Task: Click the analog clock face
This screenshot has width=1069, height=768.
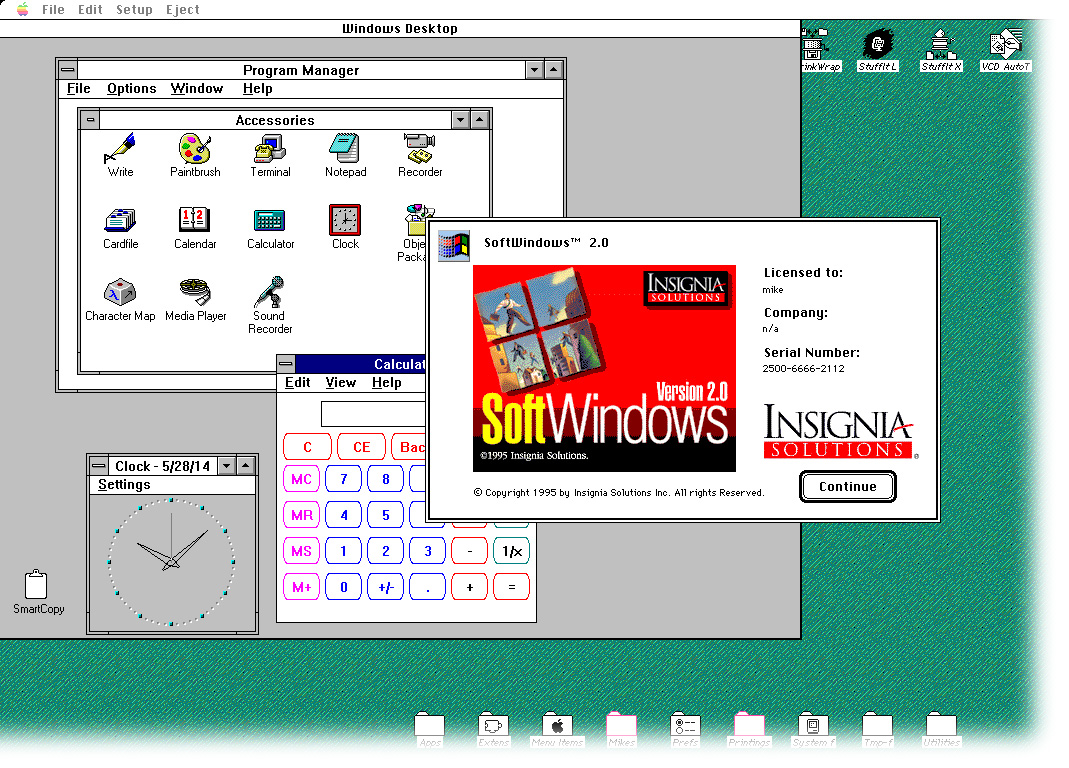Action: click(171, 562)
